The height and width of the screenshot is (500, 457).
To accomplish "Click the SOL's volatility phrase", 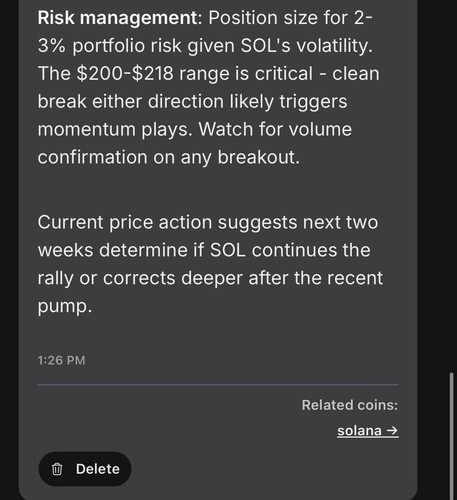I will (306, 45).
